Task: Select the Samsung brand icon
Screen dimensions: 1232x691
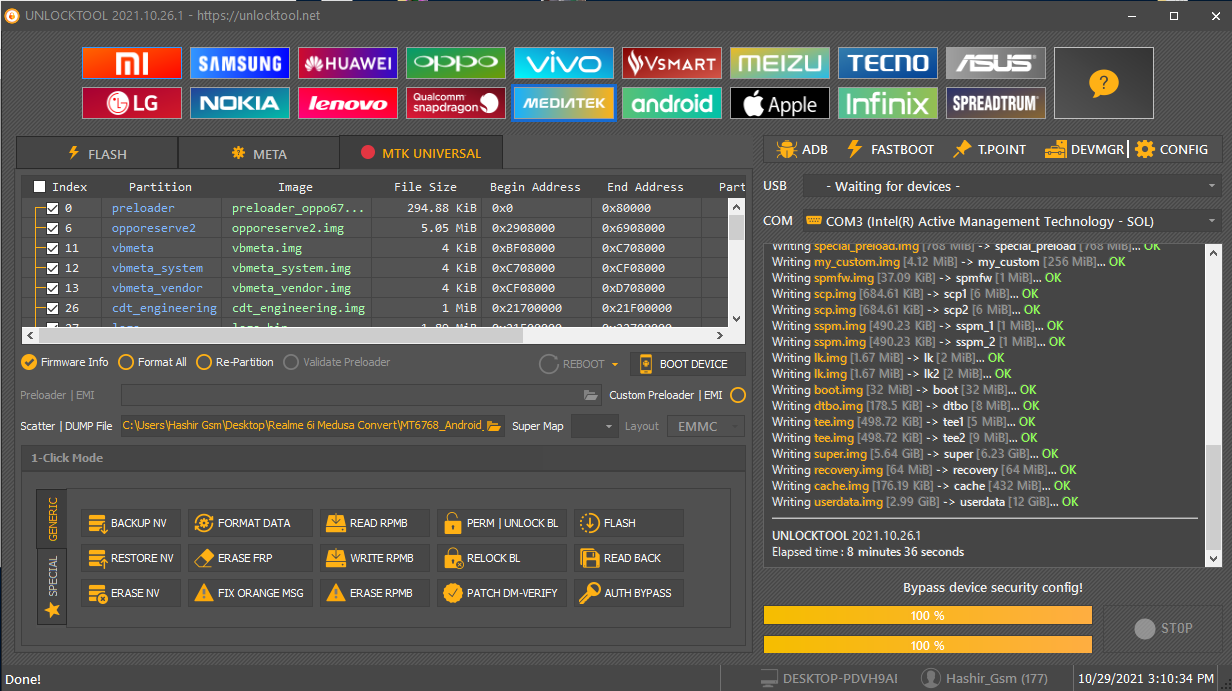Action: (x=240, y=63)
